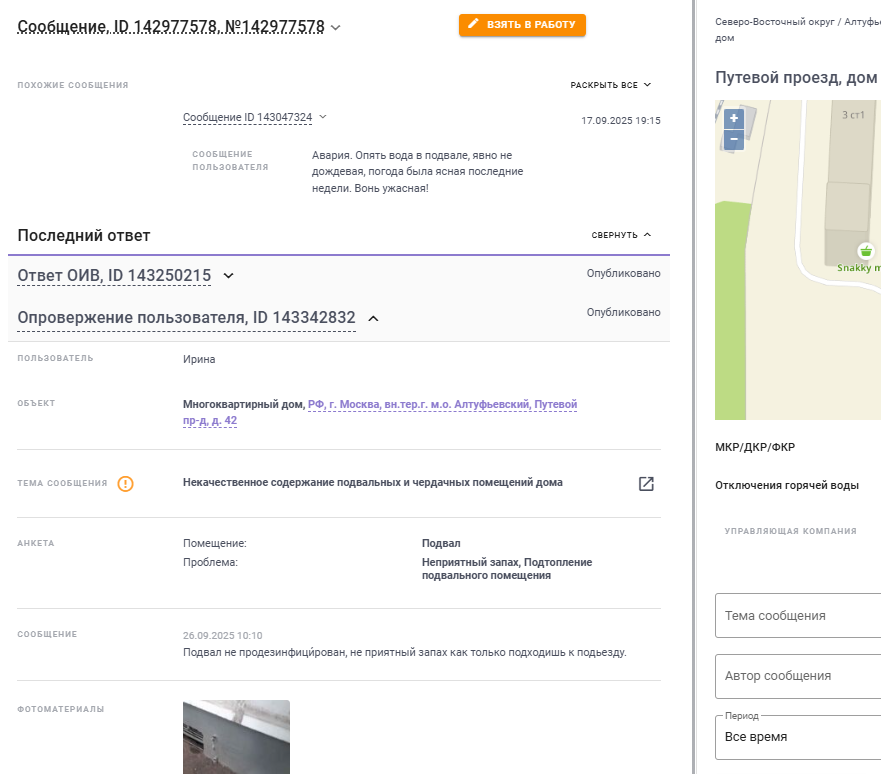
Task: Collapse Опровержение пользователя ID 143342832
Action: [373, 318]
